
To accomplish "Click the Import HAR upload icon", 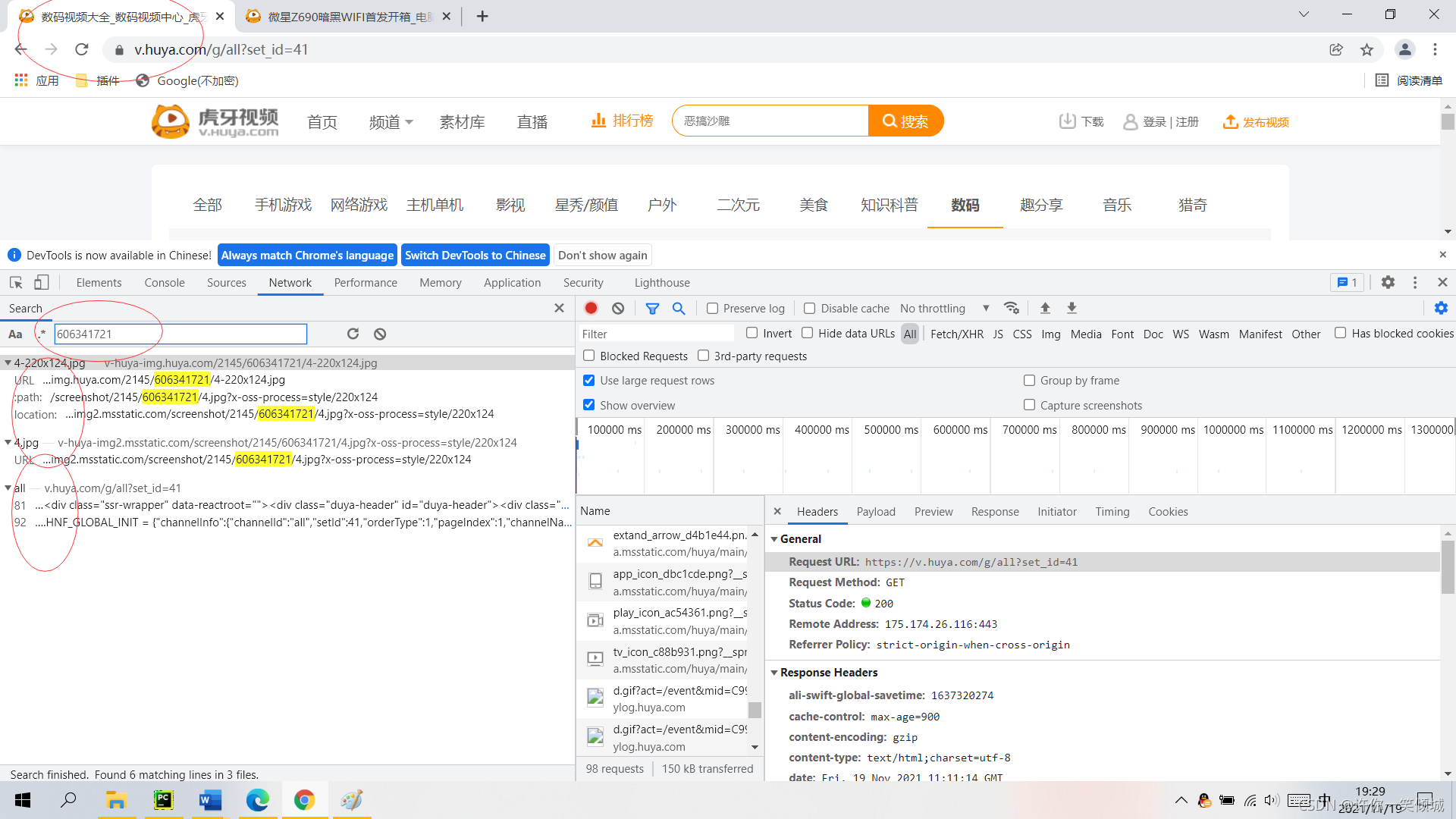I will coord(1045,308).
